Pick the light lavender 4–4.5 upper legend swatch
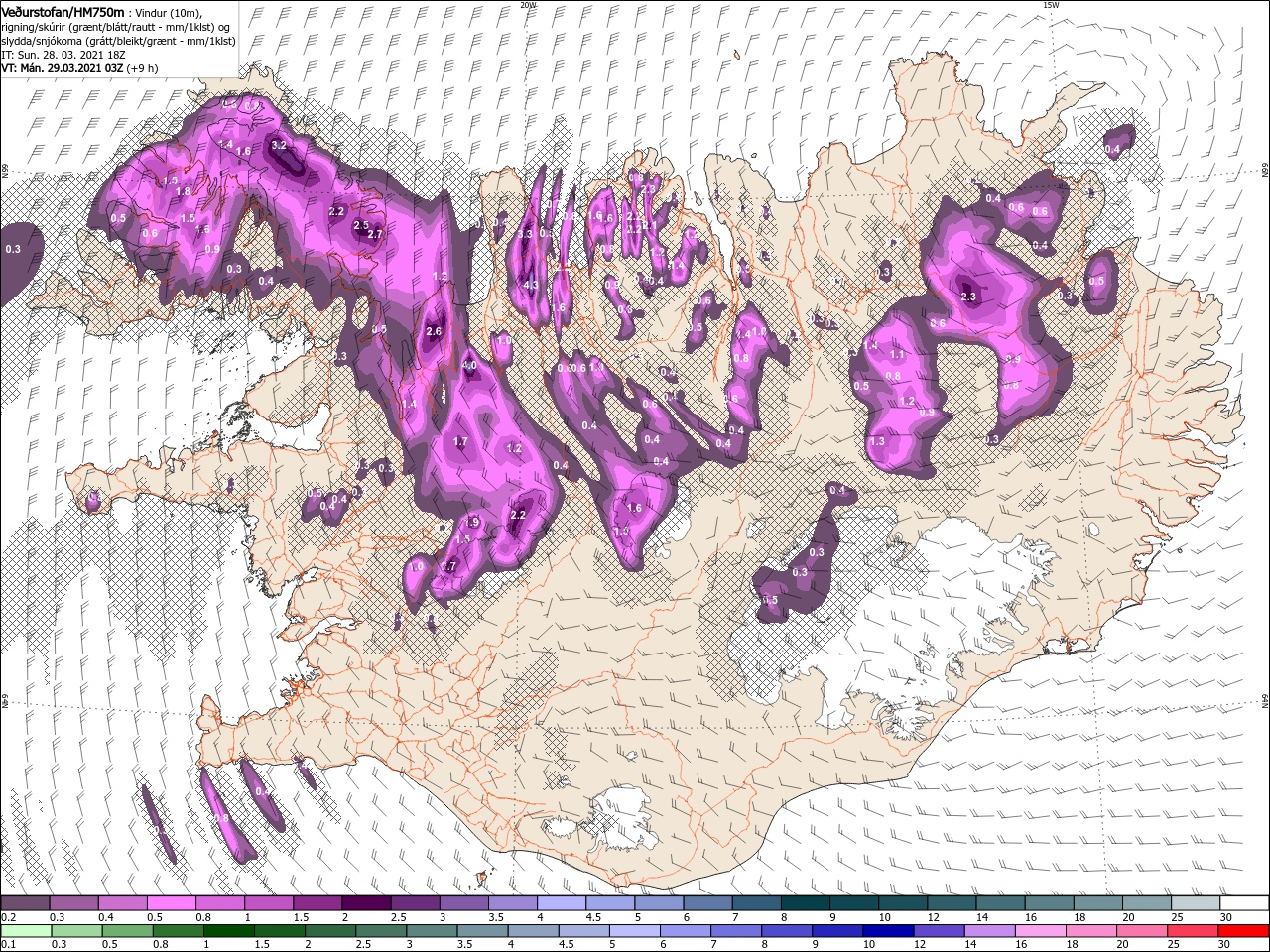Image resolution: width=1270 pixels, height=952 pixels. click(x=561, y=903)
